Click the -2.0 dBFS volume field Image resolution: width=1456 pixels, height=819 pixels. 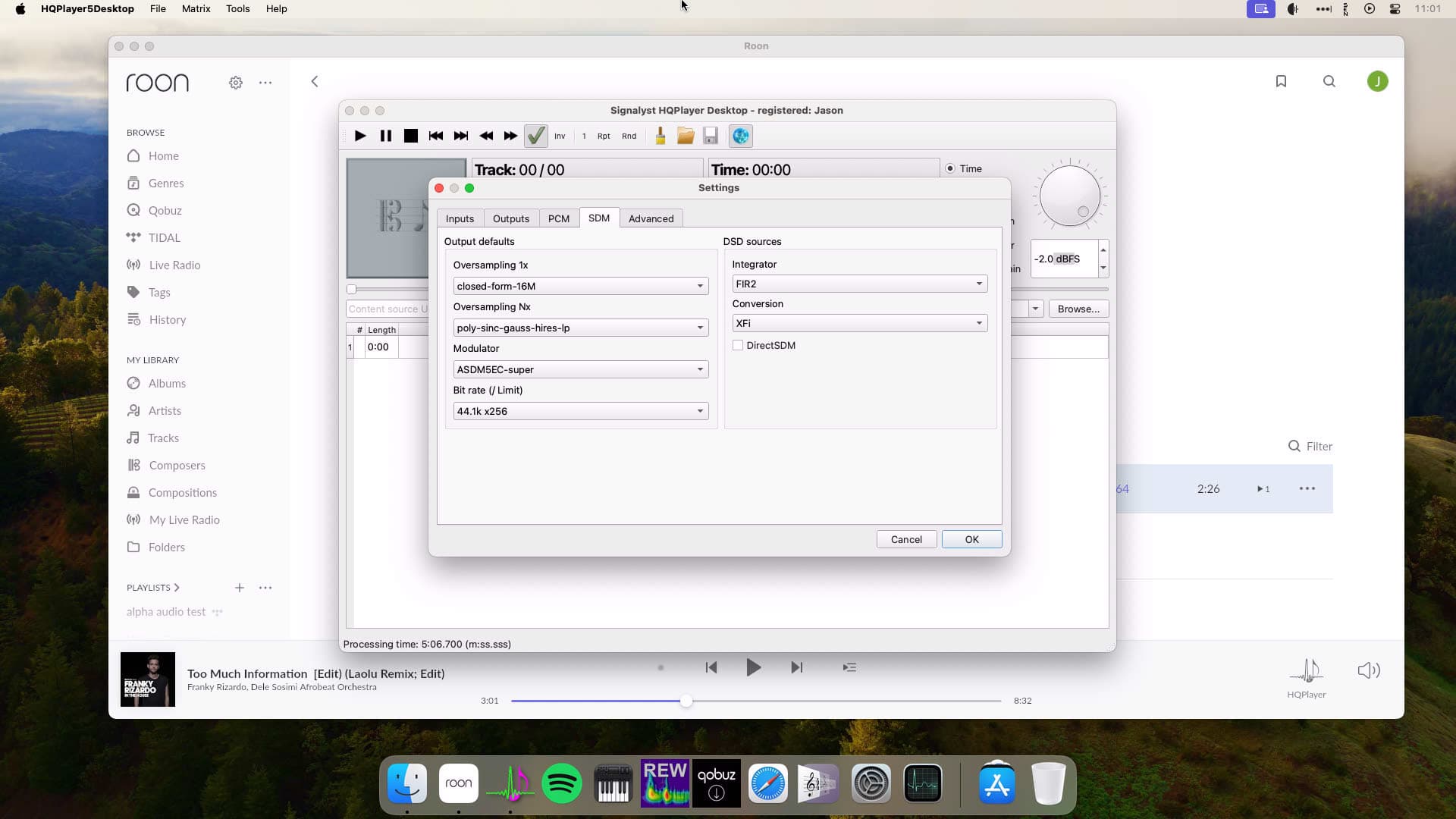pos(1064,259)
